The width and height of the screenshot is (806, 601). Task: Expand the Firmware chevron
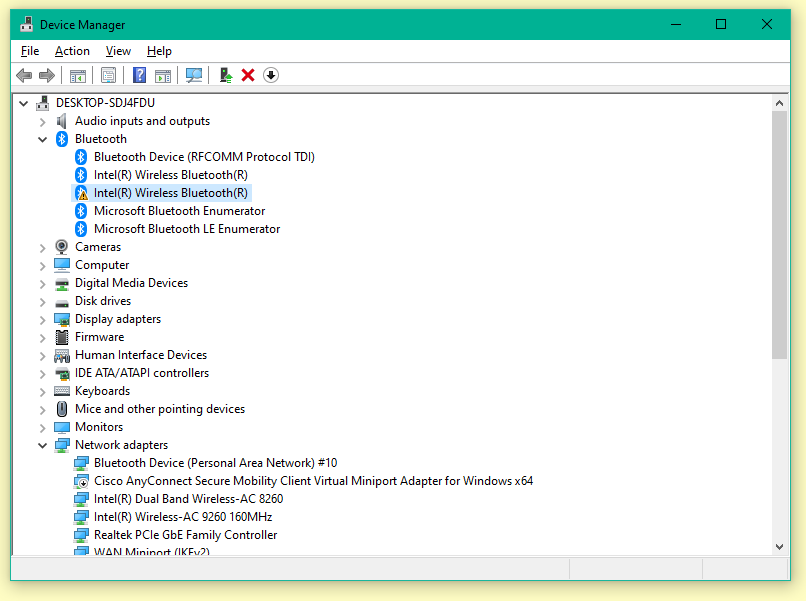tap(43, 338)
